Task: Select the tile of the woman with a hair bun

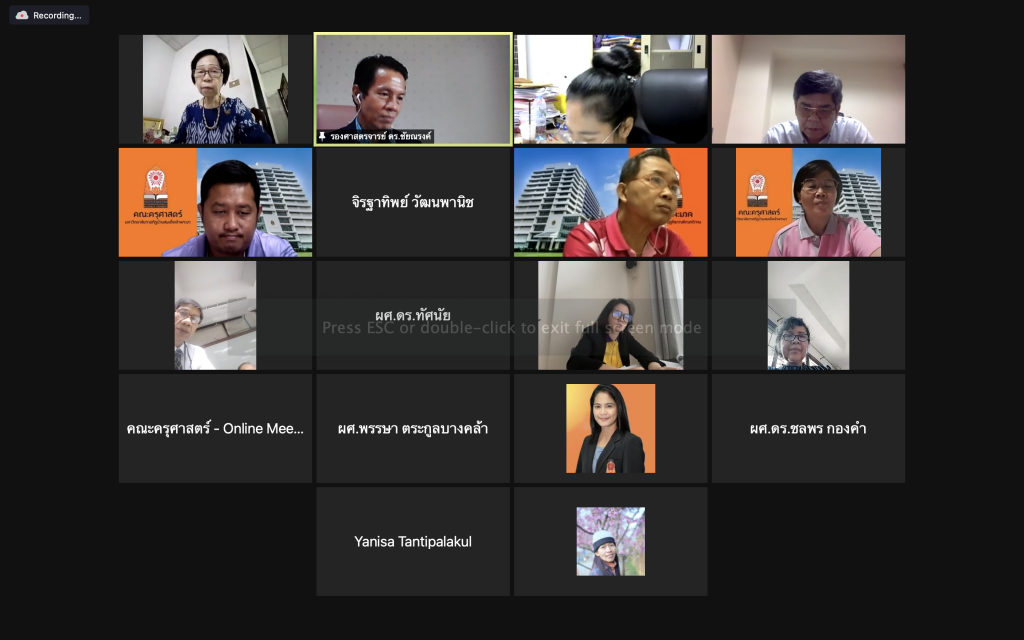Action: pos(611,89)
